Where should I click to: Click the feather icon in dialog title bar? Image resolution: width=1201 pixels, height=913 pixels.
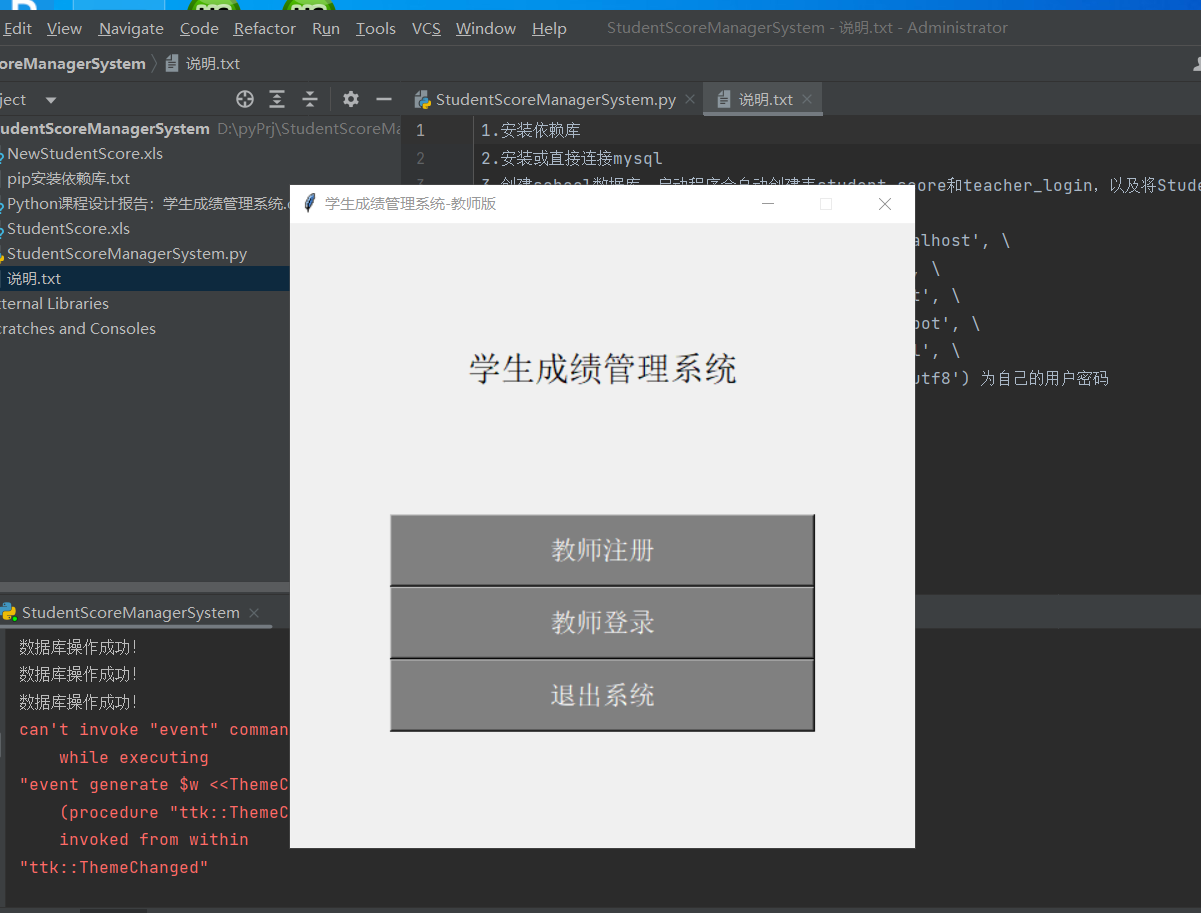click(309, 203)
